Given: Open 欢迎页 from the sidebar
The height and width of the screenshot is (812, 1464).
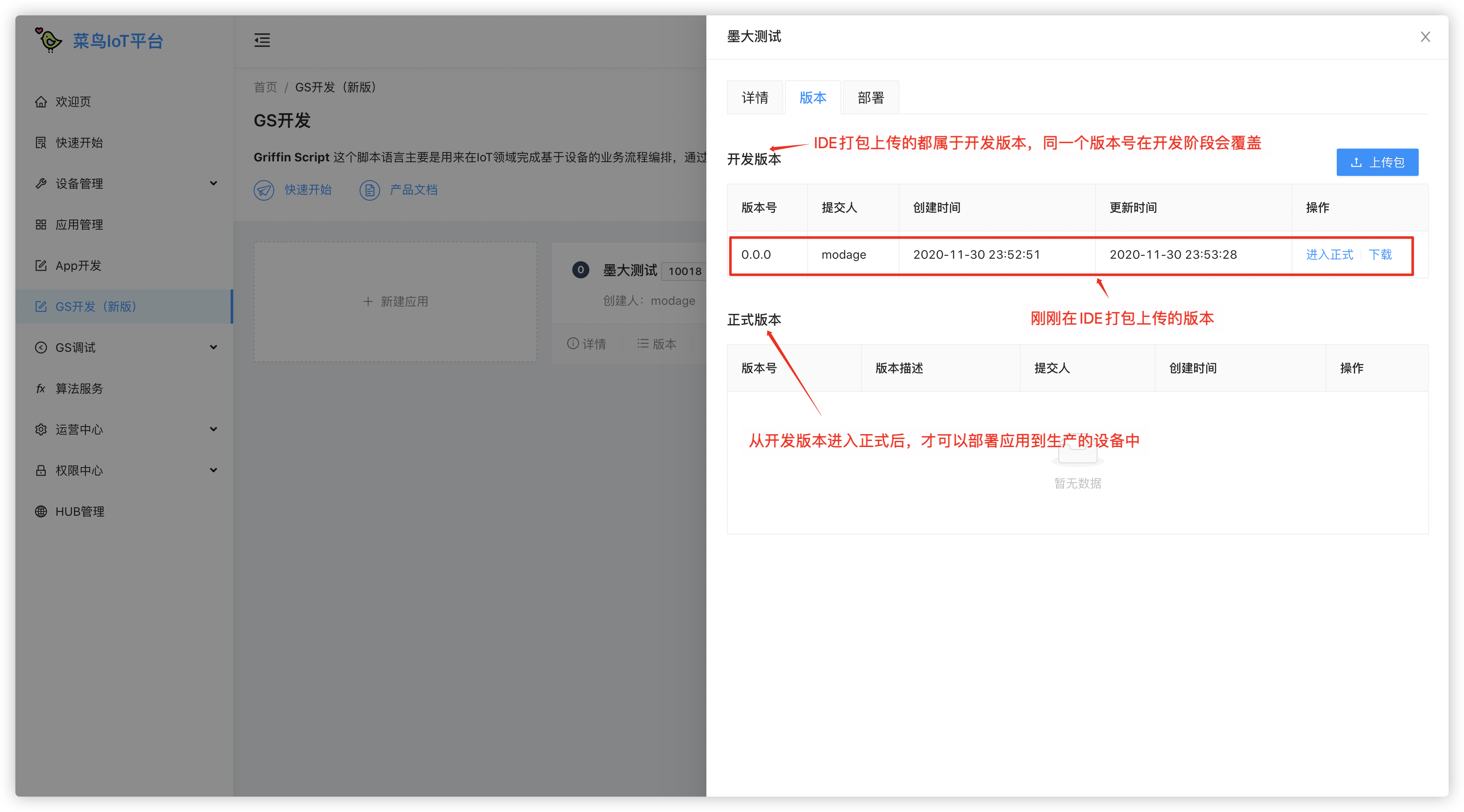Looking at the screenshot, I should click(x=73, y=102).
